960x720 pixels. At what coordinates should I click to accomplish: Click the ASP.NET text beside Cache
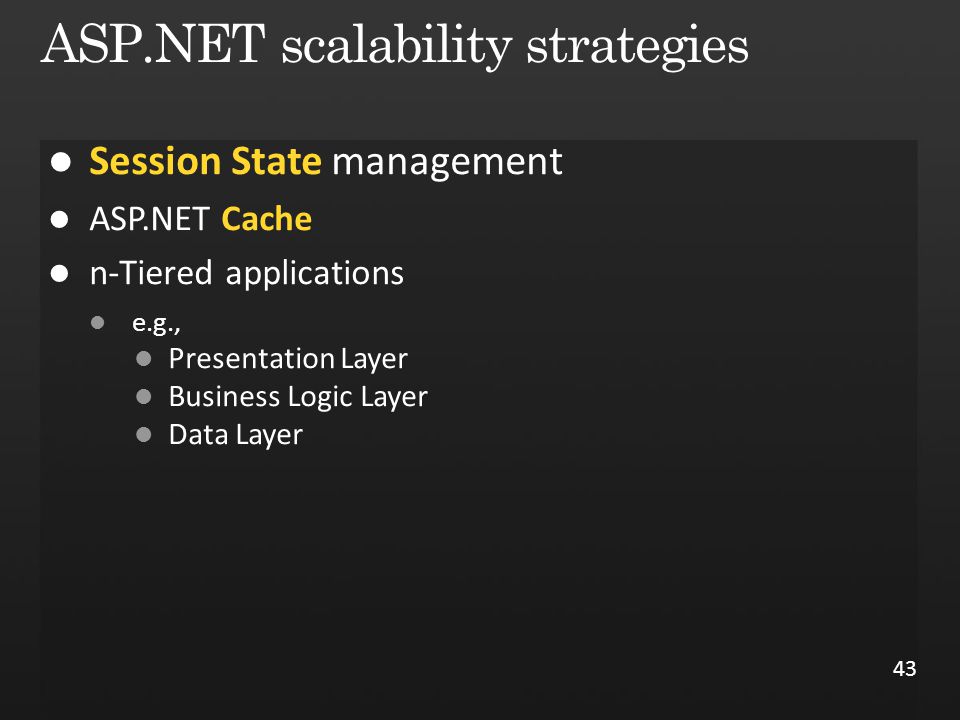tap(149, 219)
